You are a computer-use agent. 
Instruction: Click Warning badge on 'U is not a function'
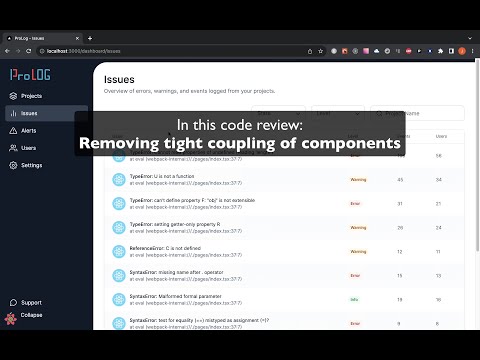[x=358, y=180]
